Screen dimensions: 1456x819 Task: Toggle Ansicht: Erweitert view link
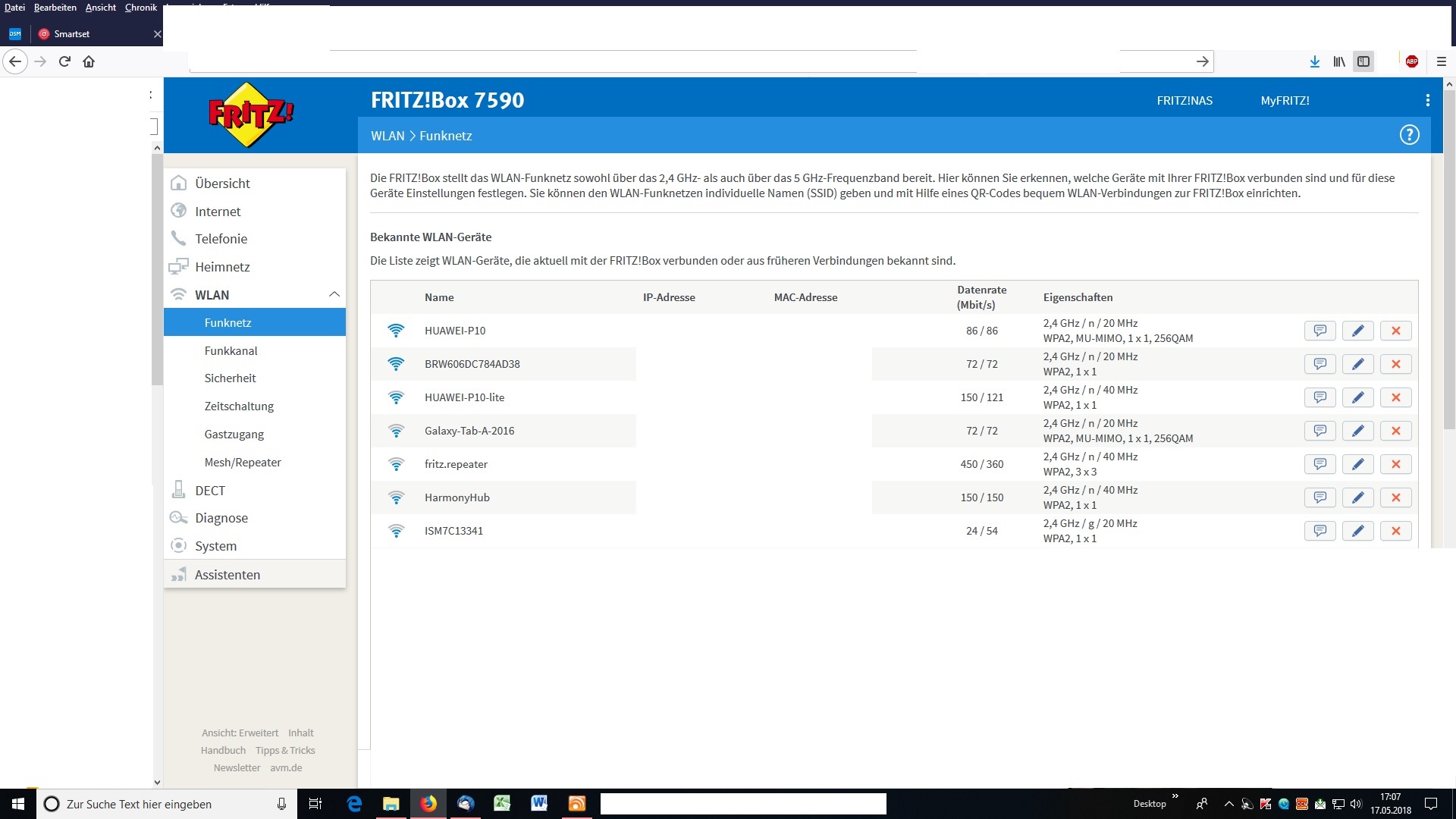pos(240,733)
